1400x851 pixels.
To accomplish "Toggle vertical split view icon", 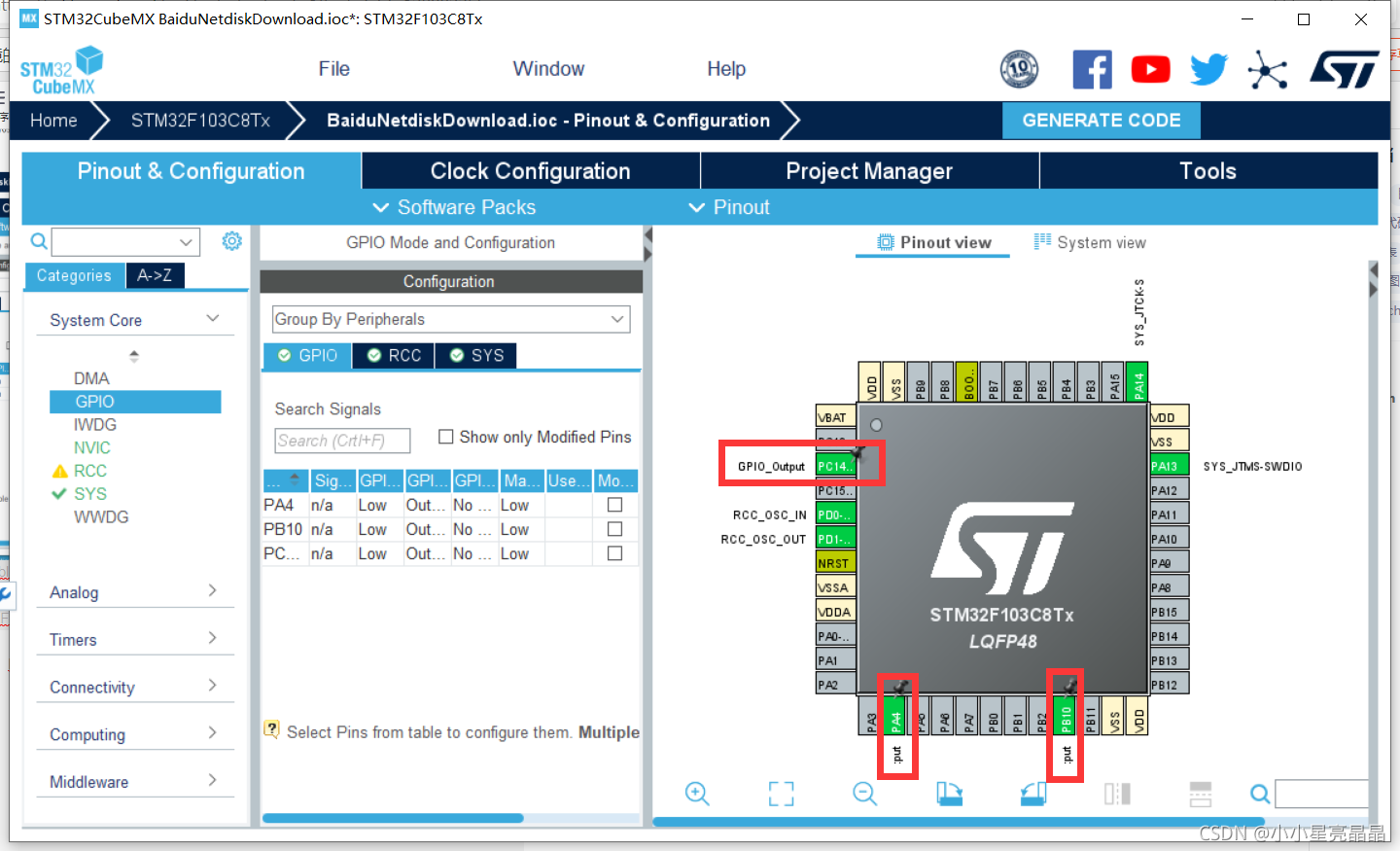I will pyautogui.click(x=1117, y=794).
